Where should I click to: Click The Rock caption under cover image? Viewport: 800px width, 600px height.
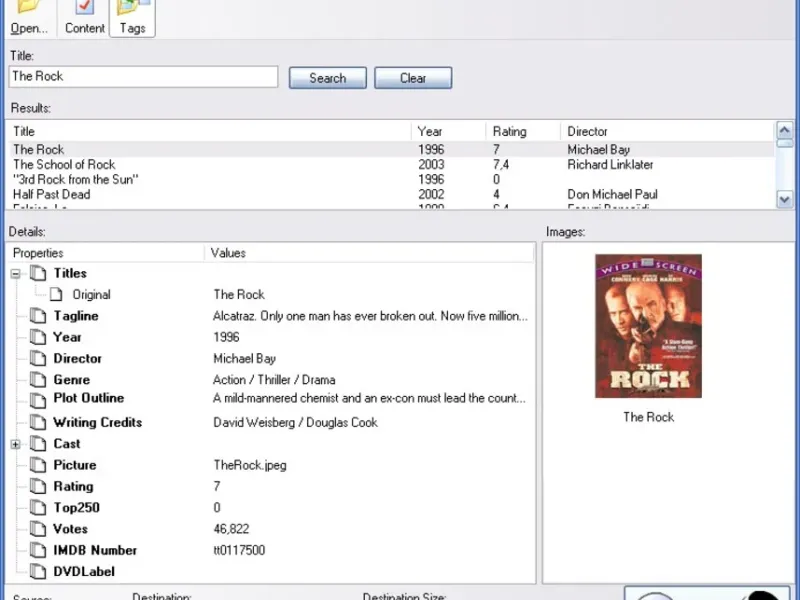click(x=648, y=417)
